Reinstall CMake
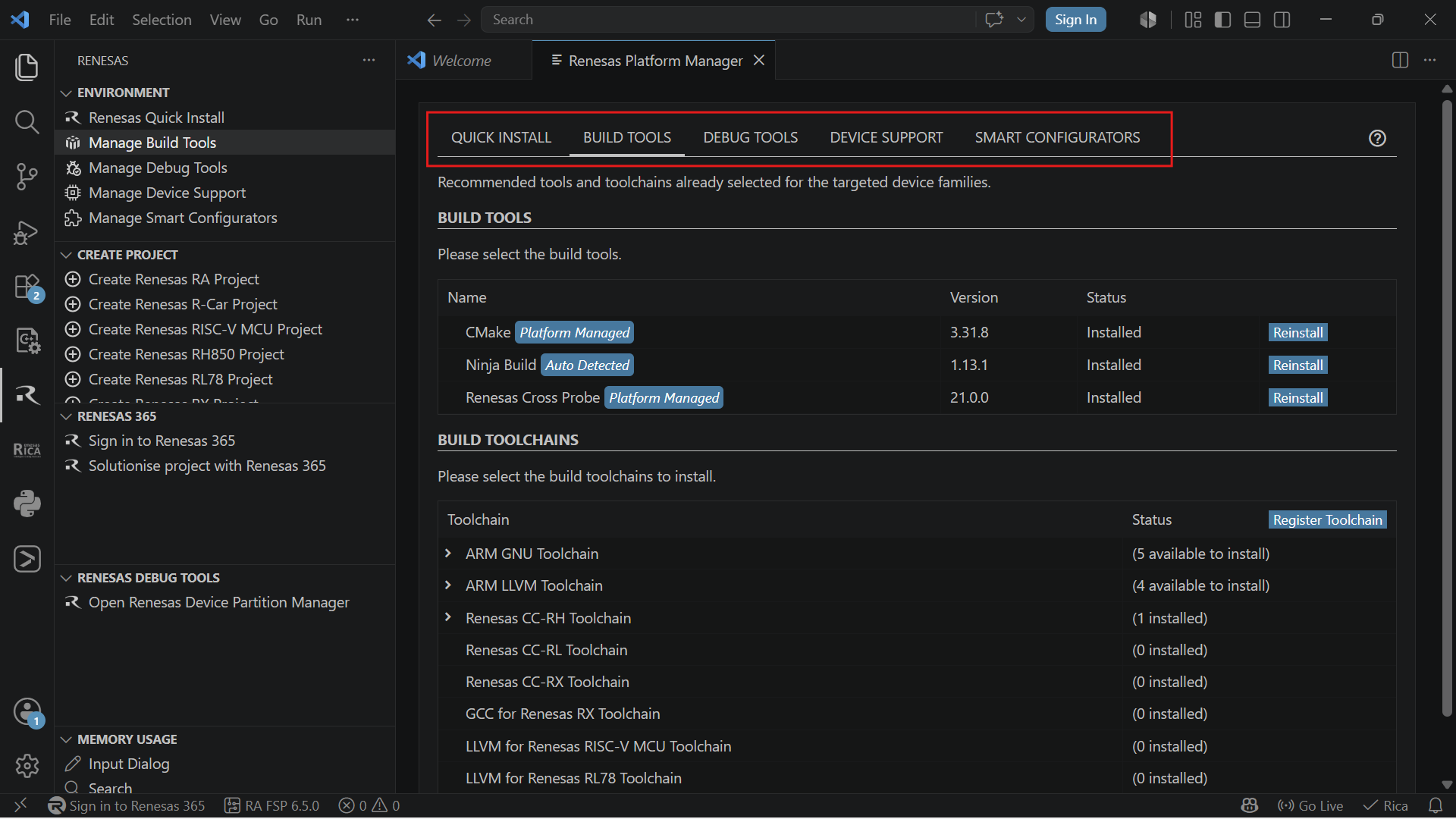The width and height of the screenshot is (1456, 819). (1298, 332)
